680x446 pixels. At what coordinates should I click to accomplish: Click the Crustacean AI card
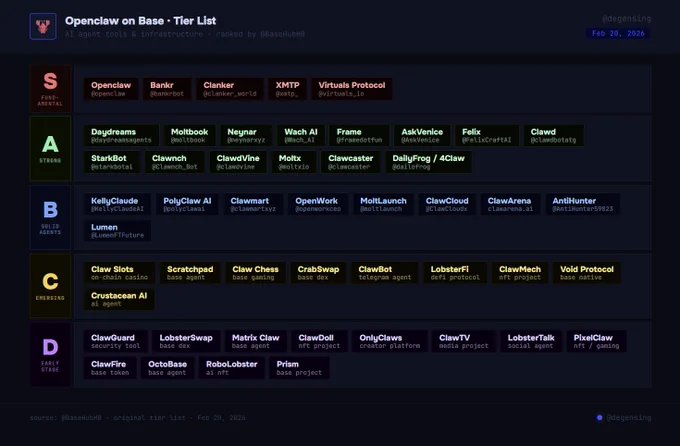(119, 299)
